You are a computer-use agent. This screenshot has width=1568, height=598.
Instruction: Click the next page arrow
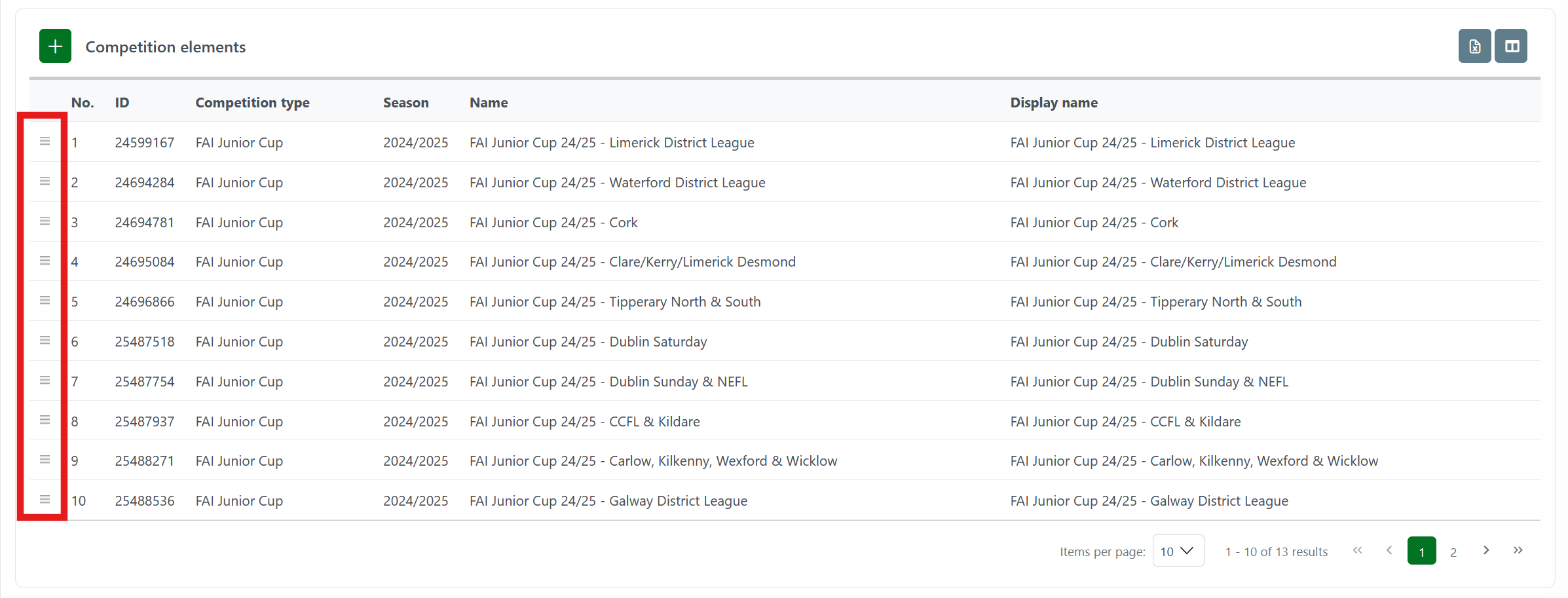point(1486,550)
